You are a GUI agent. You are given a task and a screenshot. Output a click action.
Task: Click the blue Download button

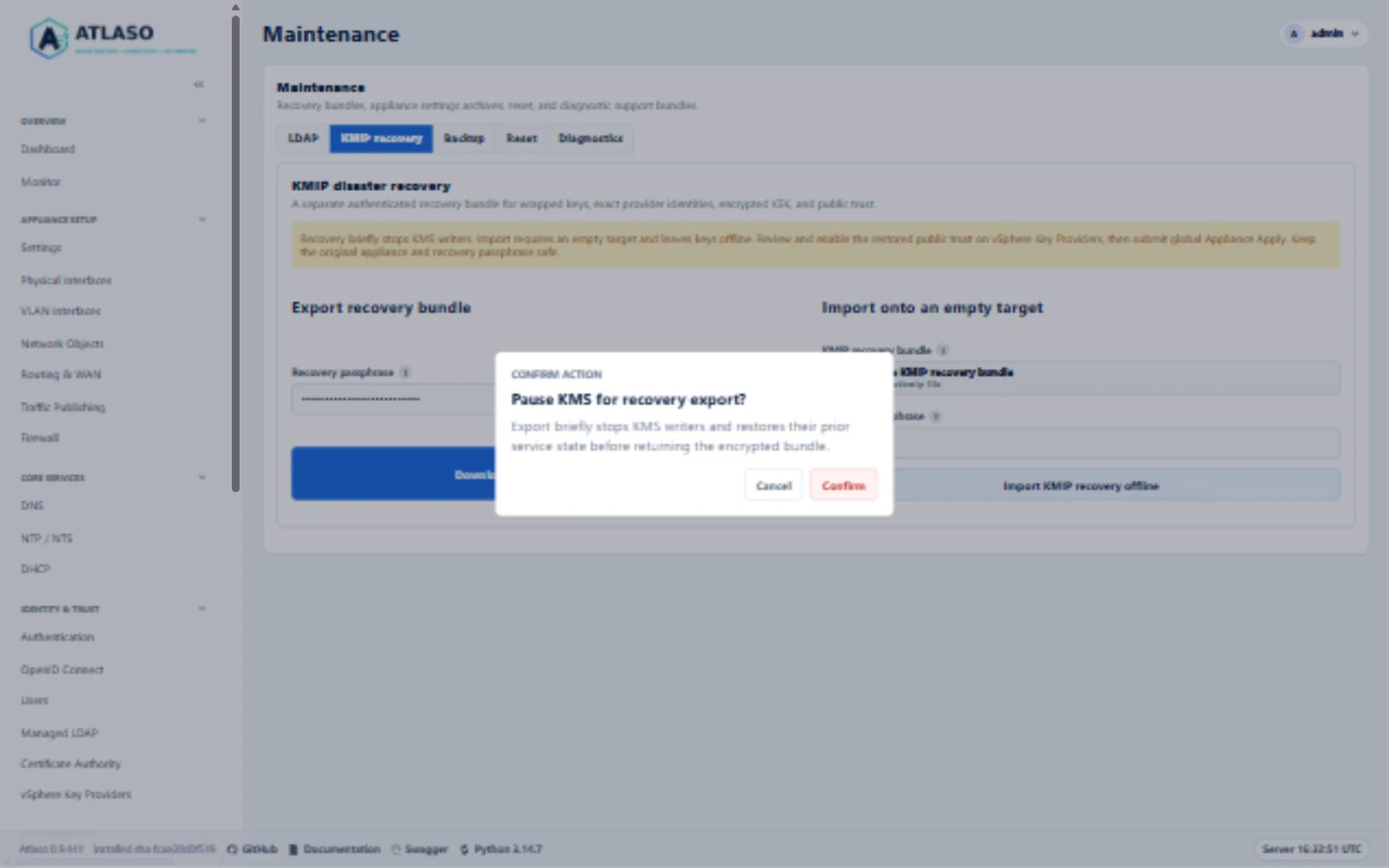click(x=393, y=474)
